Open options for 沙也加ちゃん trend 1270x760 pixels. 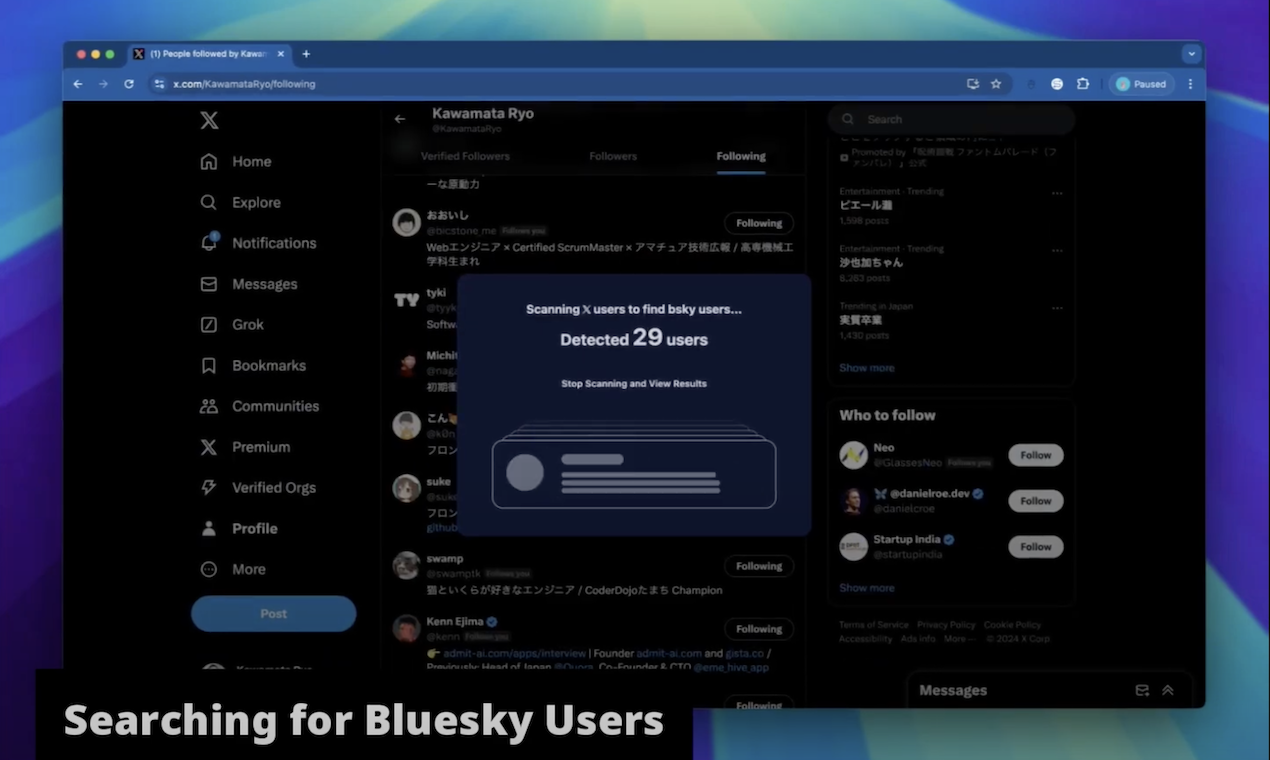click(x=1057, y=251)
